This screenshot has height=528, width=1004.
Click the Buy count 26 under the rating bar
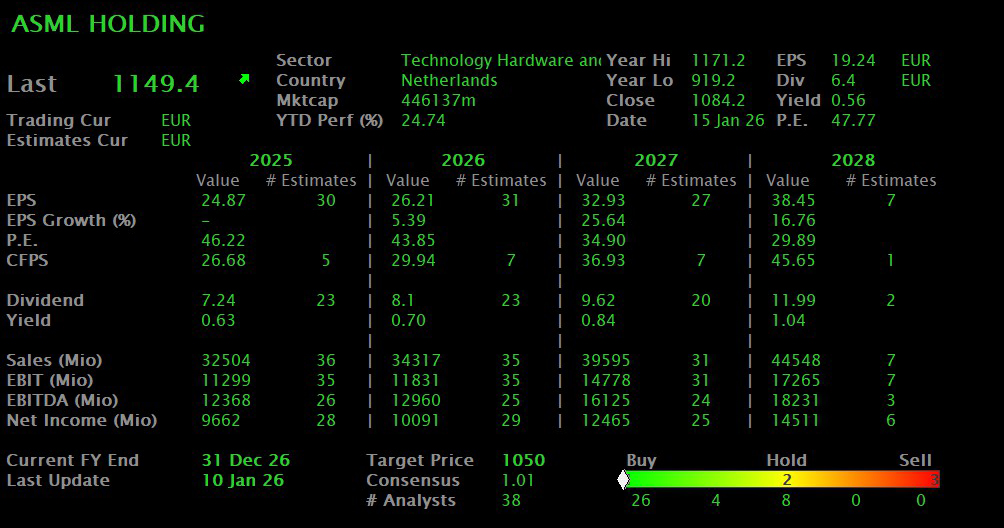click(x=641, y=500)
